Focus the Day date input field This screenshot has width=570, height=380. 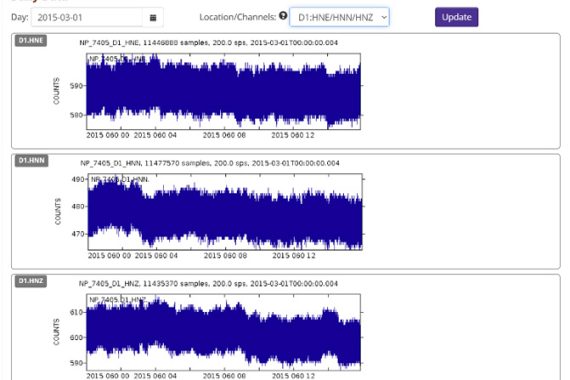87,17
